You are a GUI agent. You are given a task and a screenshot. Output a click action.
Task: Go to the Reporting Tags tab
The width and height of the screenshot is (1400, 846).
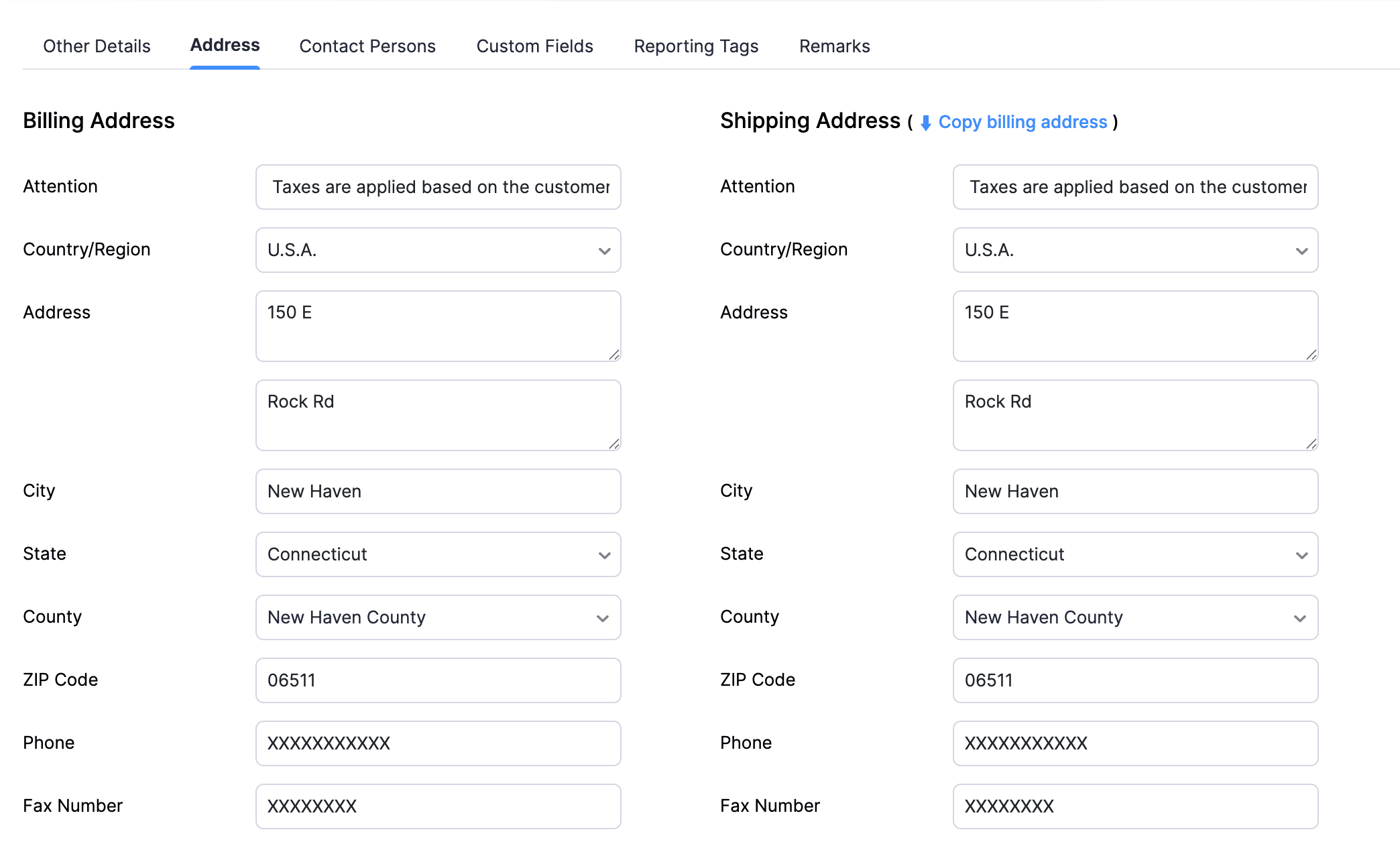695,46
